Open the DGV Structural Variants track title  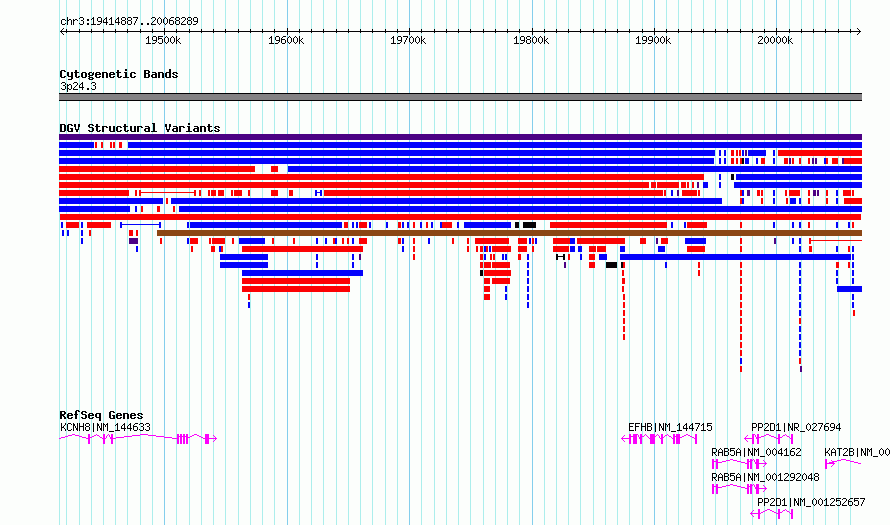tap(140, 128)
